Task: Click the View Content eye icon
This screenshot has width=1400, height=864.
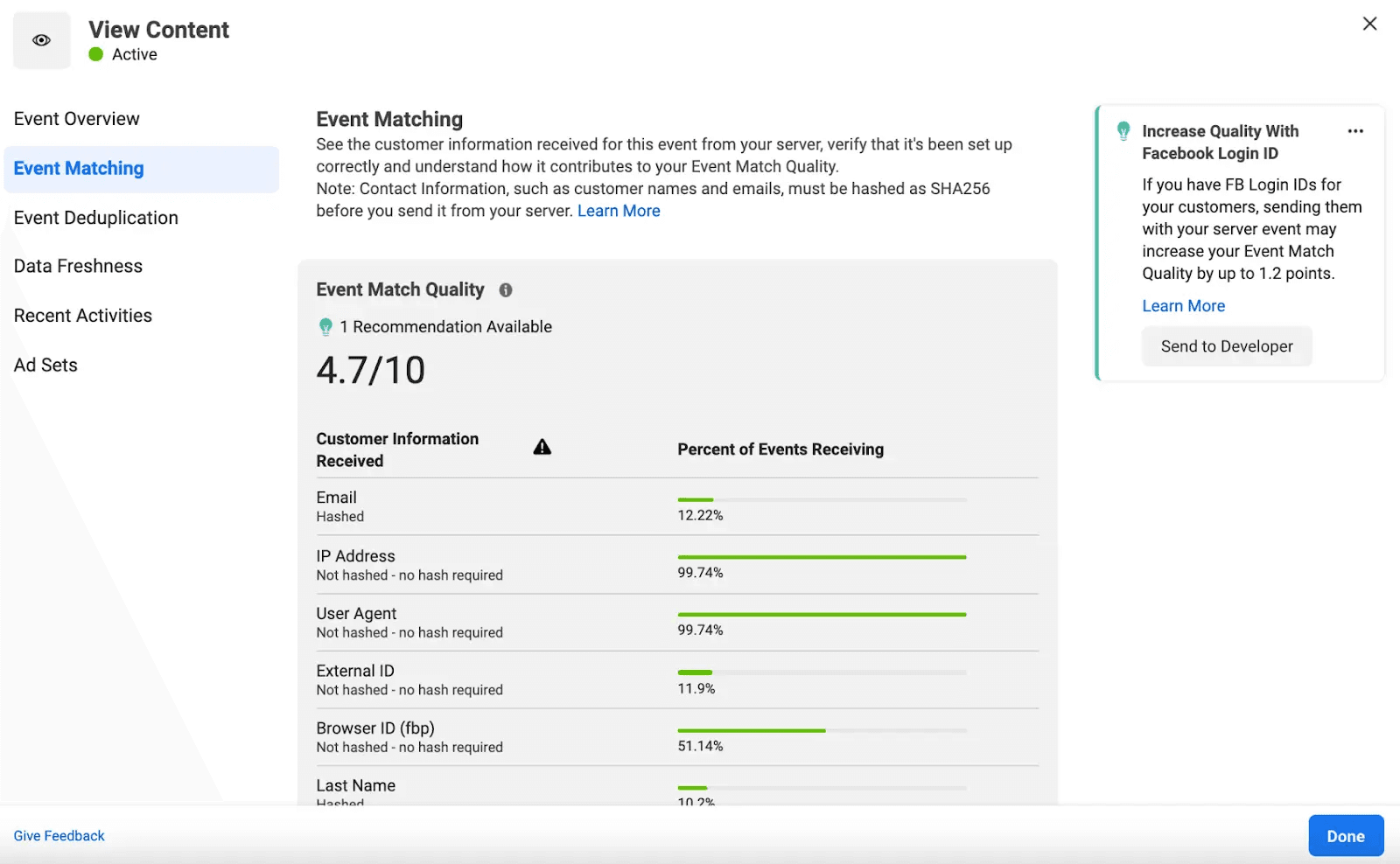Action: (41, 40)
